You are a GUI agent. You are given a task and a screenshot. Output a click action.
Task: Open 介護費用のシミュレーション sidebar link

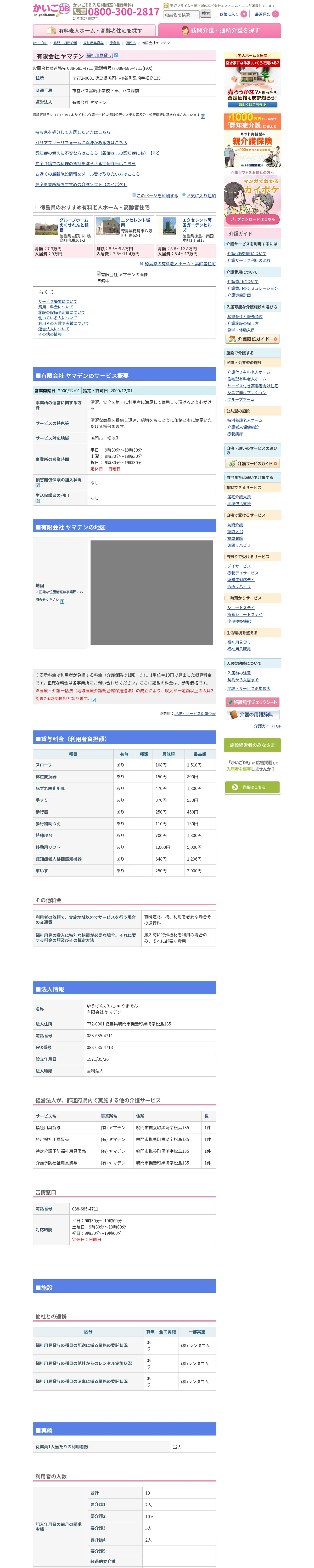point(253,289)
